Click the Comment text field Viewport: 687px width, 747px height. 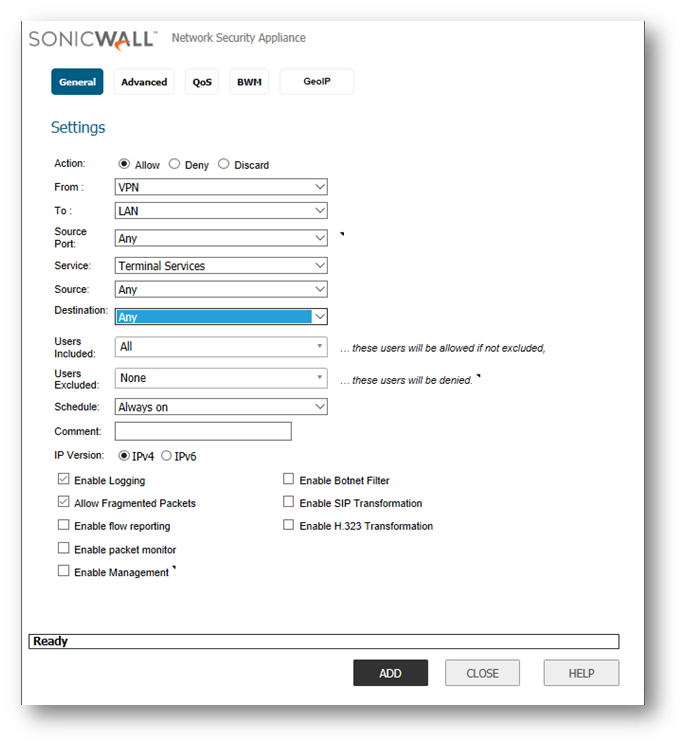point(203,431)
